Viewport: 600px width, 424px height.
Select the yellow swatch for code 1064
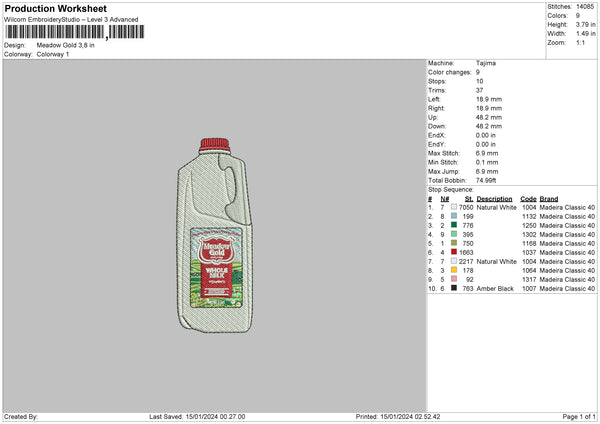(x=454, y=270)
